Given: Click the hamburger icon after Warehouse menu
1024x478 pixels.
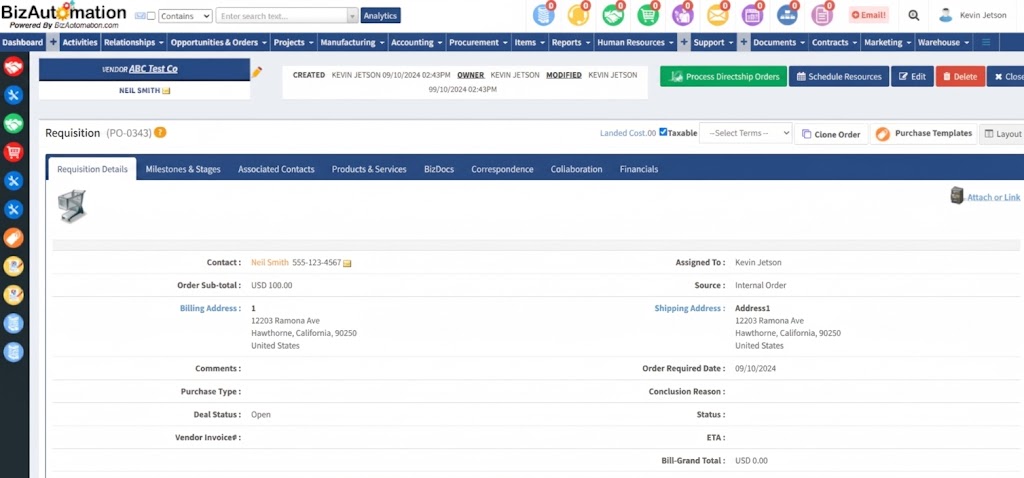Looking at the screenshot, I should [x=985, y=42].
